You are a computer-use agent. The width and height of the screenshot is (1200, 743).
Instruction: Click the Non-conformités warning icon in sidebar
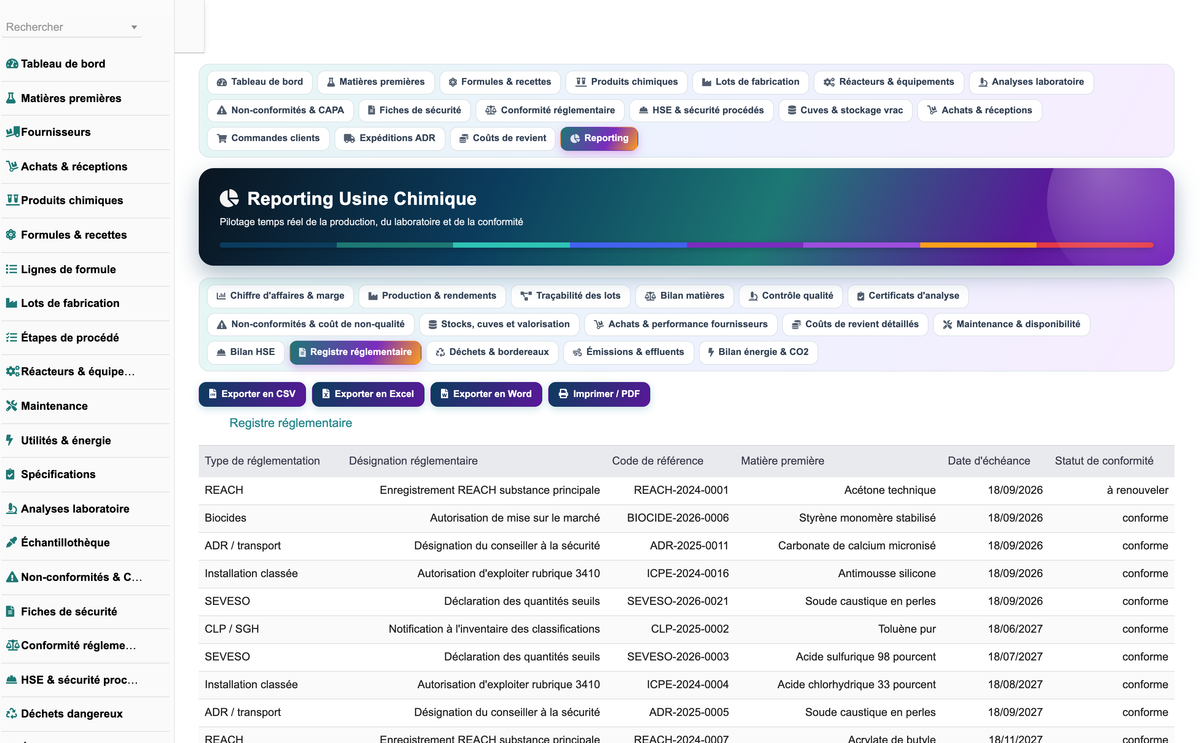coord(12,577)
